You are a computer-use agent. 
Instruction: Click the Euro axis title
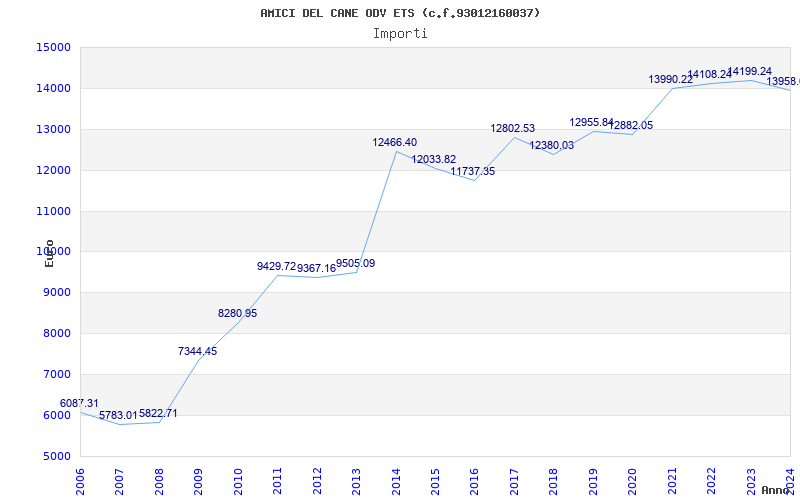49,253
